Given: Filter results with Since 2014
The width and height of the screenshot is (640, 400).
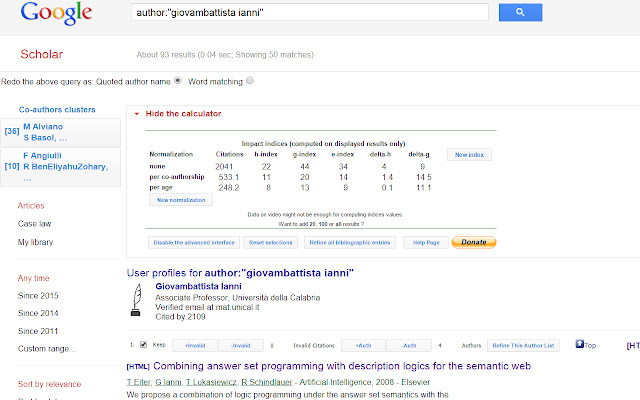Looking at the screenshot, I should [x=38, y=313].
